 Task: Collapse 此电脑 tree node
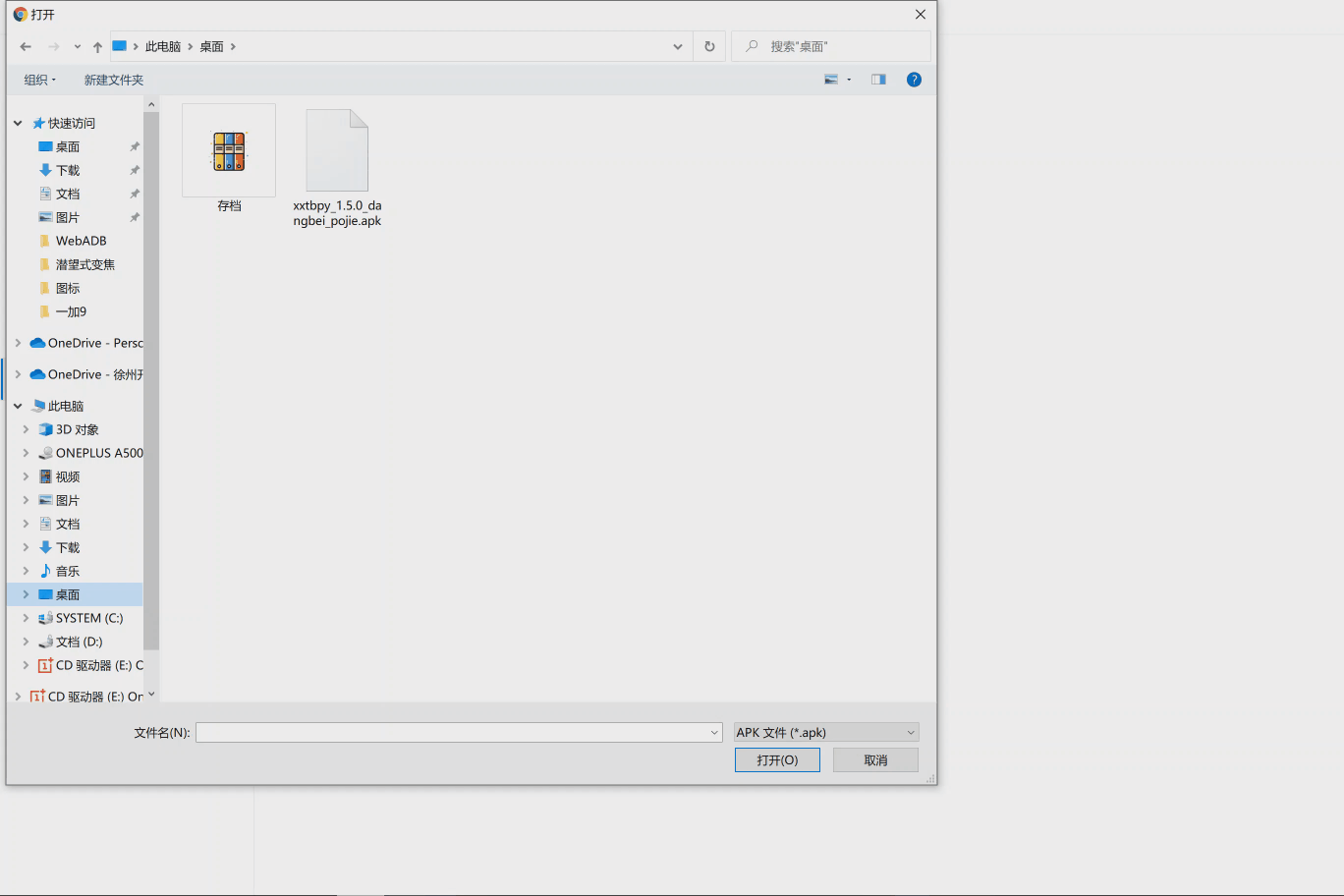(x=18, y=406)
